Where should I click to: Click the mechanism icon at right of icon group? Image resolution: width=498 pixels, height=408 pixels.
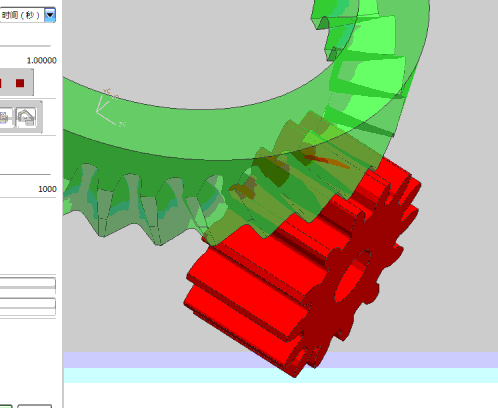(x=26, y=118)
